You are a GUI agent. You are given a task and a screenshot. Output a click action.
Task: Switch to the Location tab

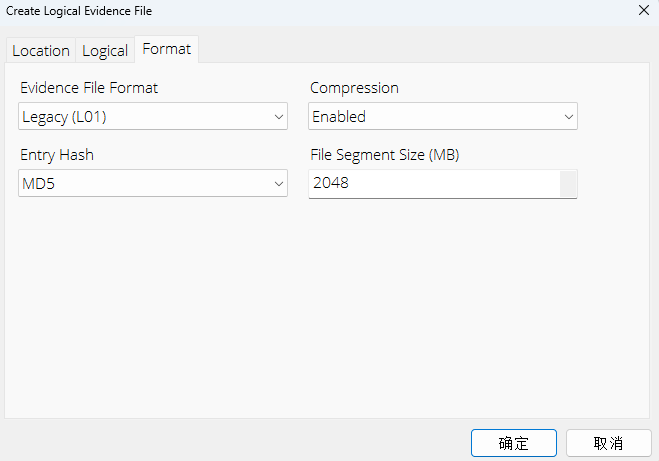41,50
